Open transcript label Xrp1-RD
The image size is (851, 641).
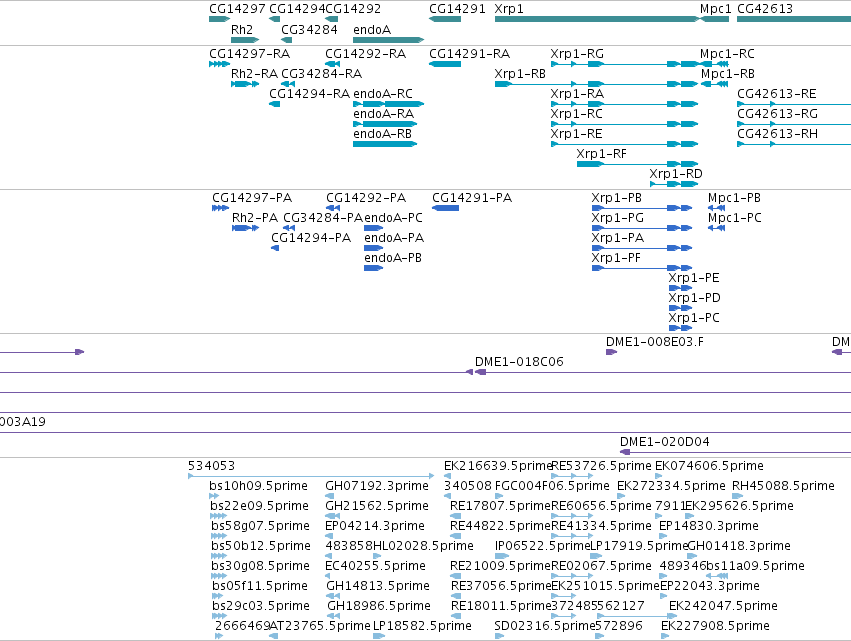pos(676,174)
